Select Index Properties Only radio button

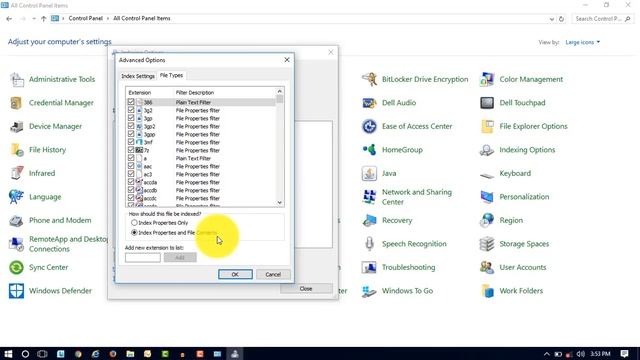(134, 223)
